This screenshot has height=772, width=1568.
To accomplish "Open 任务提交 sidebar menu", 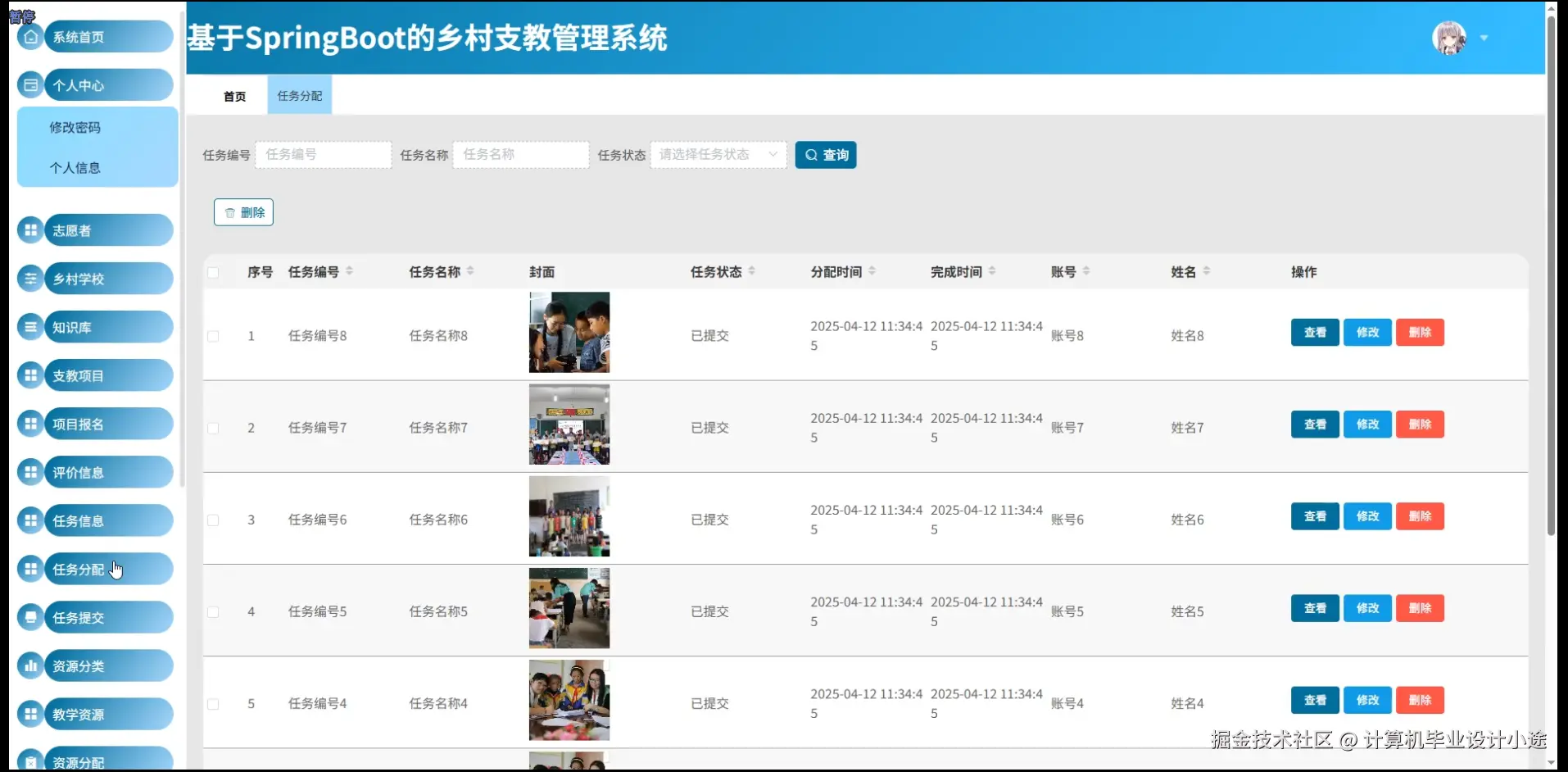I will (x=108, y=617).
